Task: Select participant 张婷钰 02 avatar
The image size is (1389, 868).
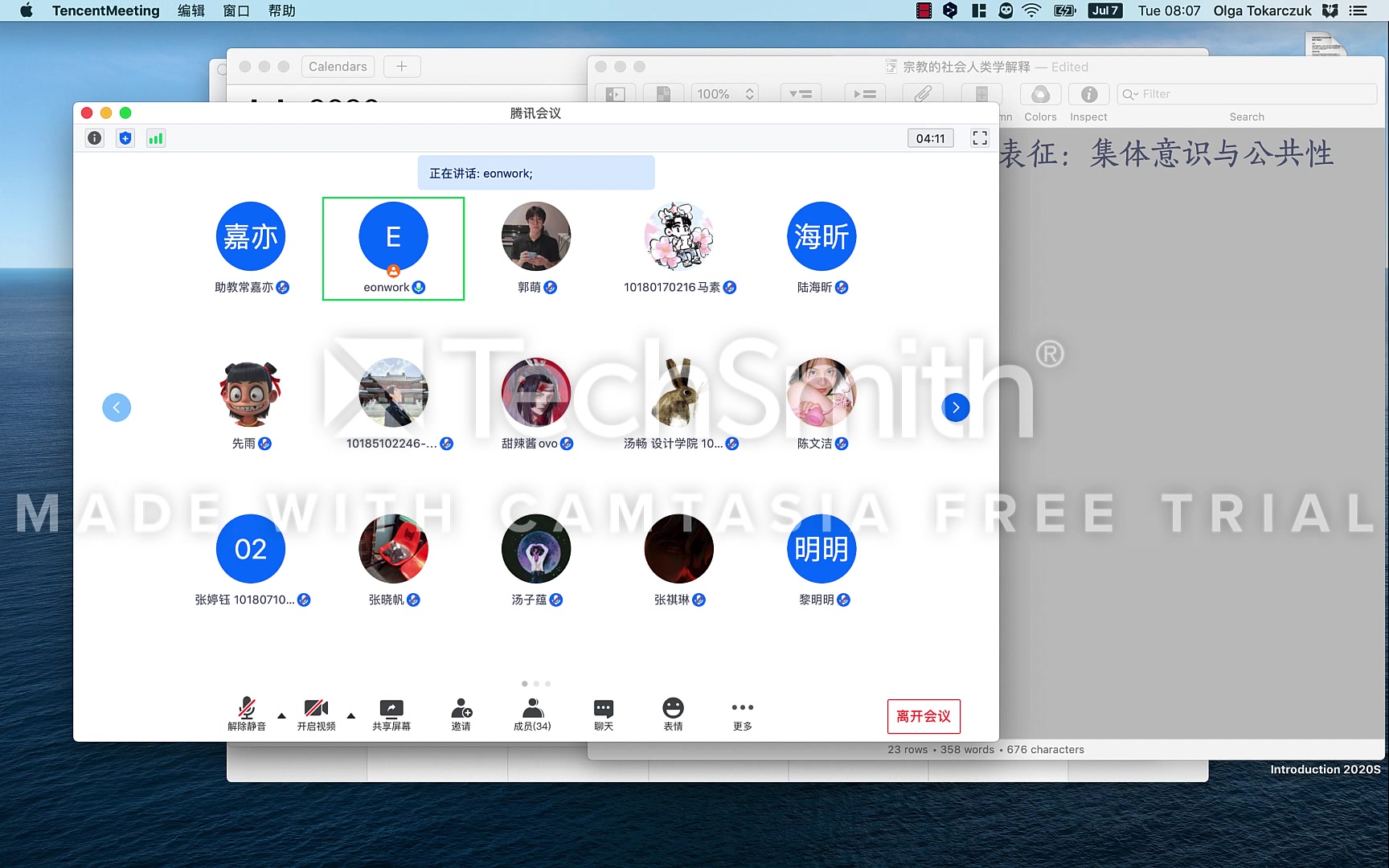Action: 251,549
